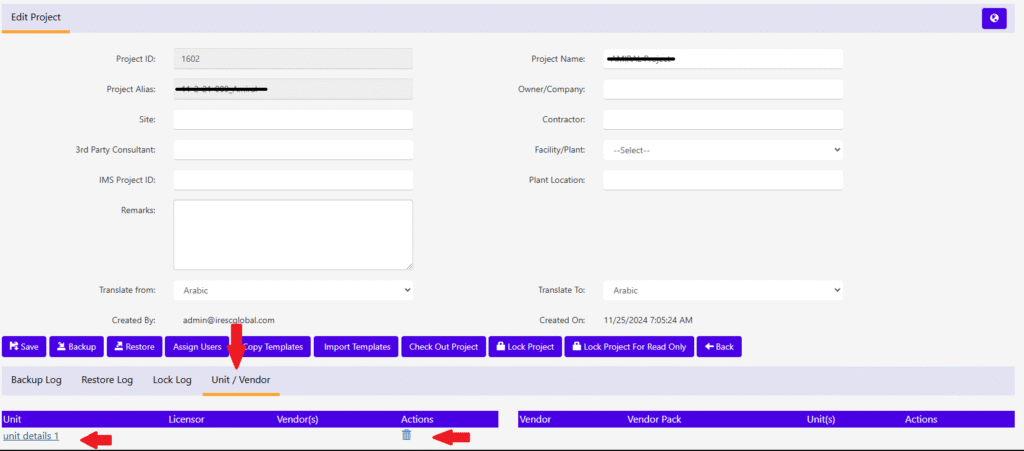
Task: Delete unit details 1 with trash icon
Action: 406,435
